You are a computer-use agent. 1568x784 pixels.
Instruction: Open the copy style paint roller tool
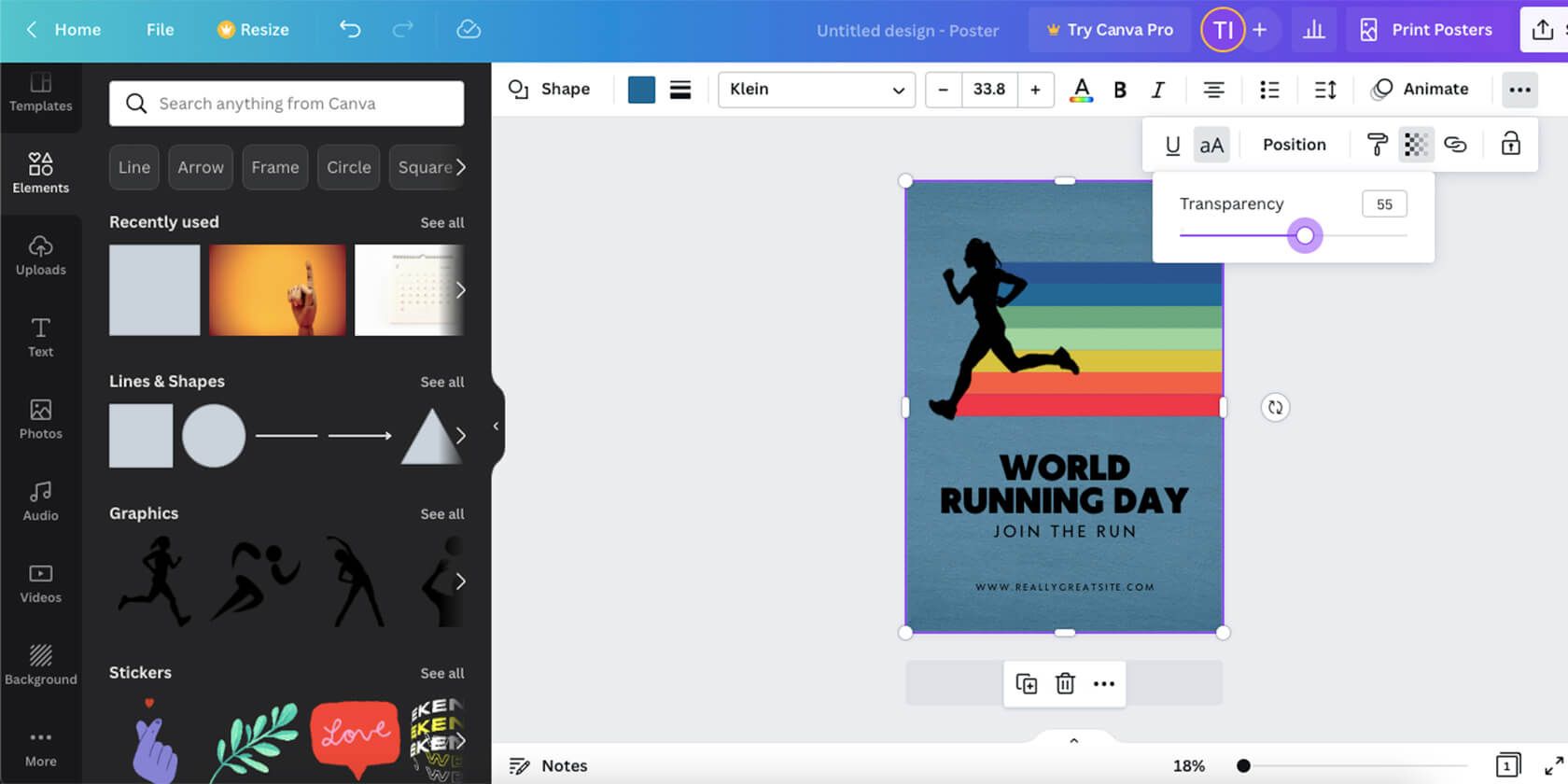pos(1377,145)
